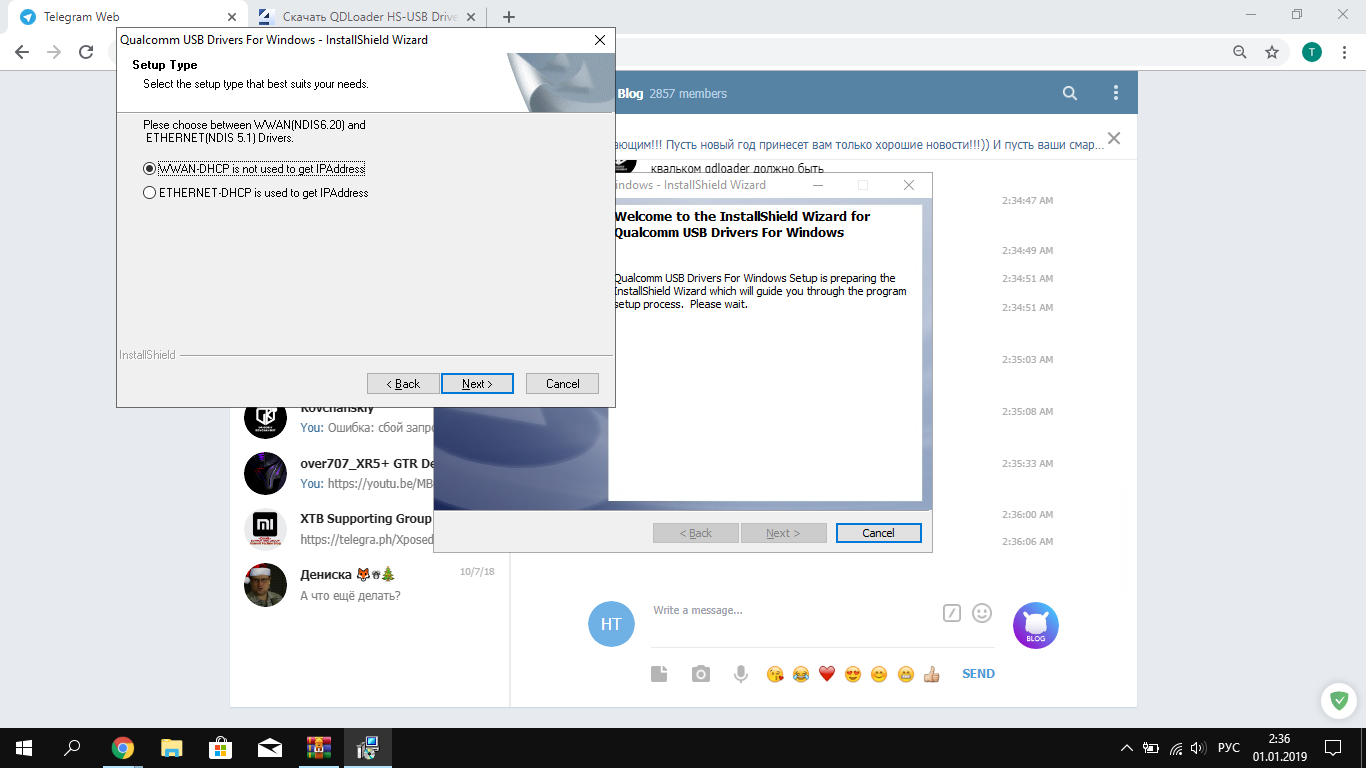Insert red heart emoji

pyautogui.click(x=827, y=674)
